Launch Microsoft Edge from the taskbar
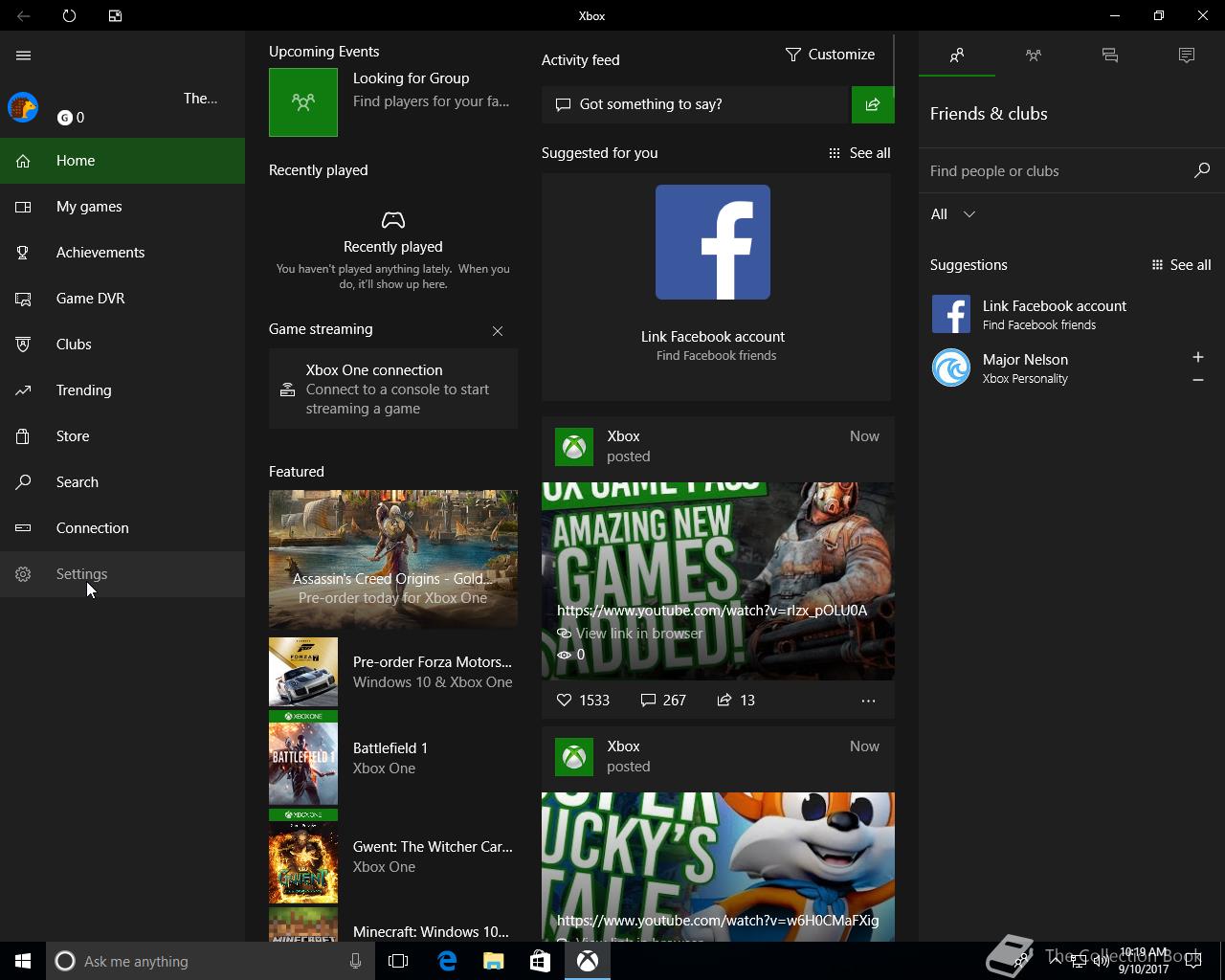 (x=447, y=961)
